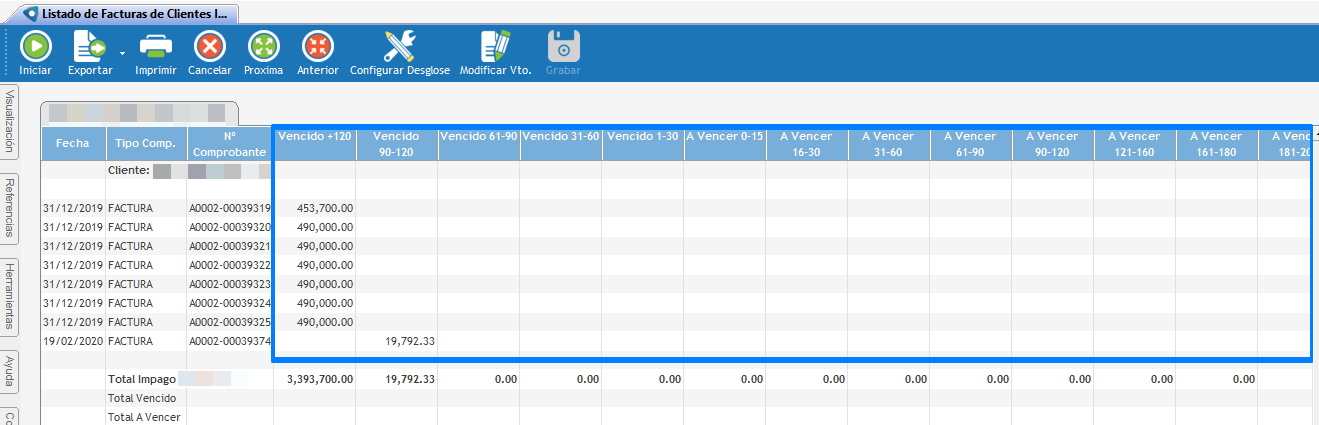Open the Herramientas side tab
Image resolution: width=1319 pixels, height=425 pixels.
(10, 295)
